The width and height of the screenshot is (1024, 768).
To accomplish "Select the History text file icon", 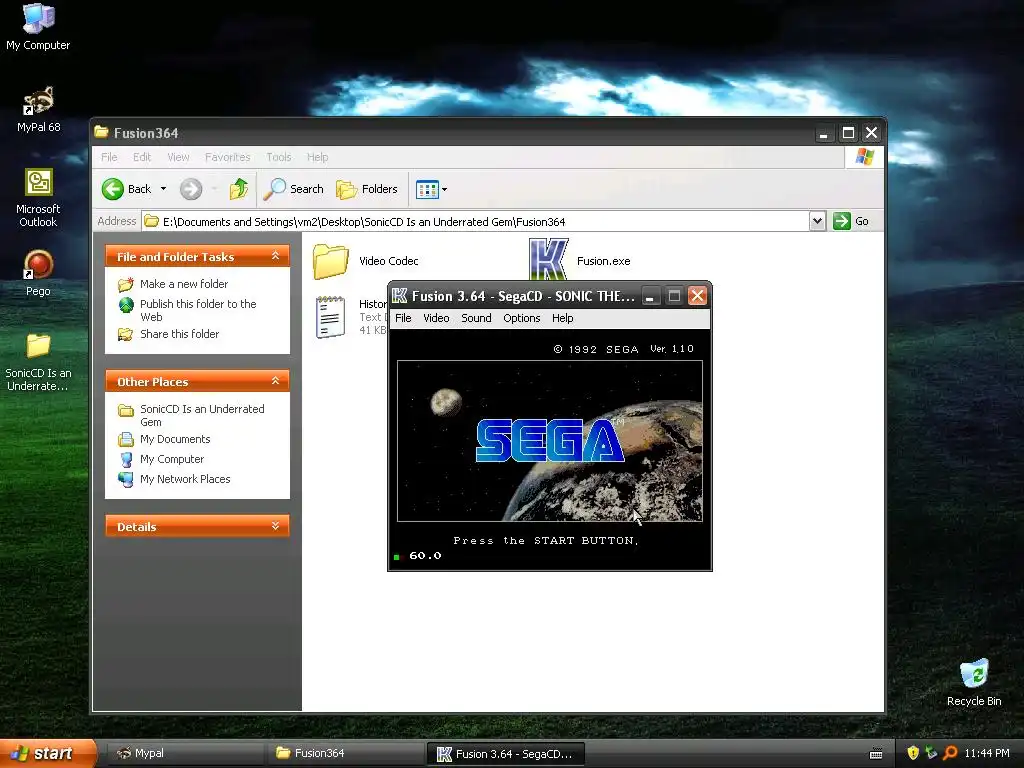I will (330, 317).
